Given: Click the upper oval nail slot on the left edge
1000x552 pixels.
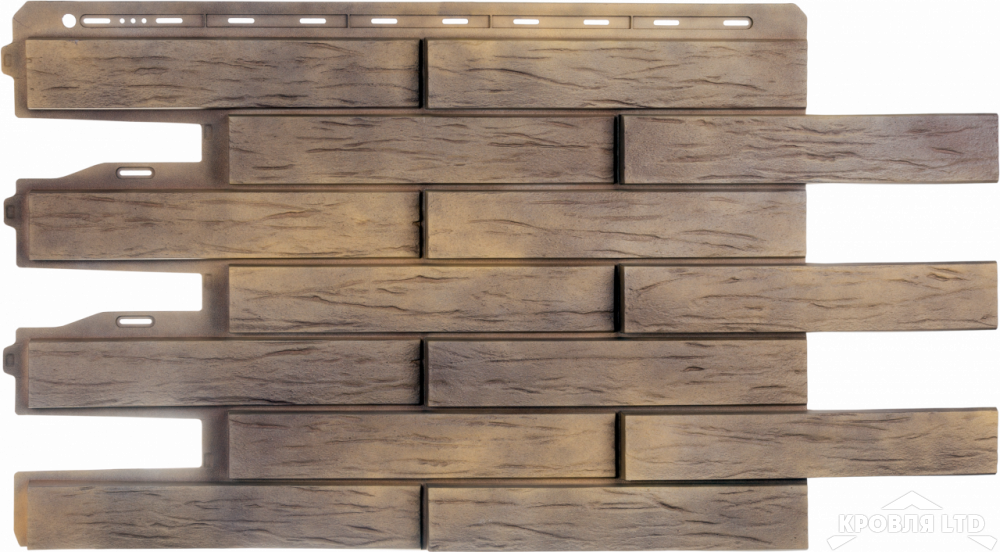Looking at the screenshot, I should 135,172.
